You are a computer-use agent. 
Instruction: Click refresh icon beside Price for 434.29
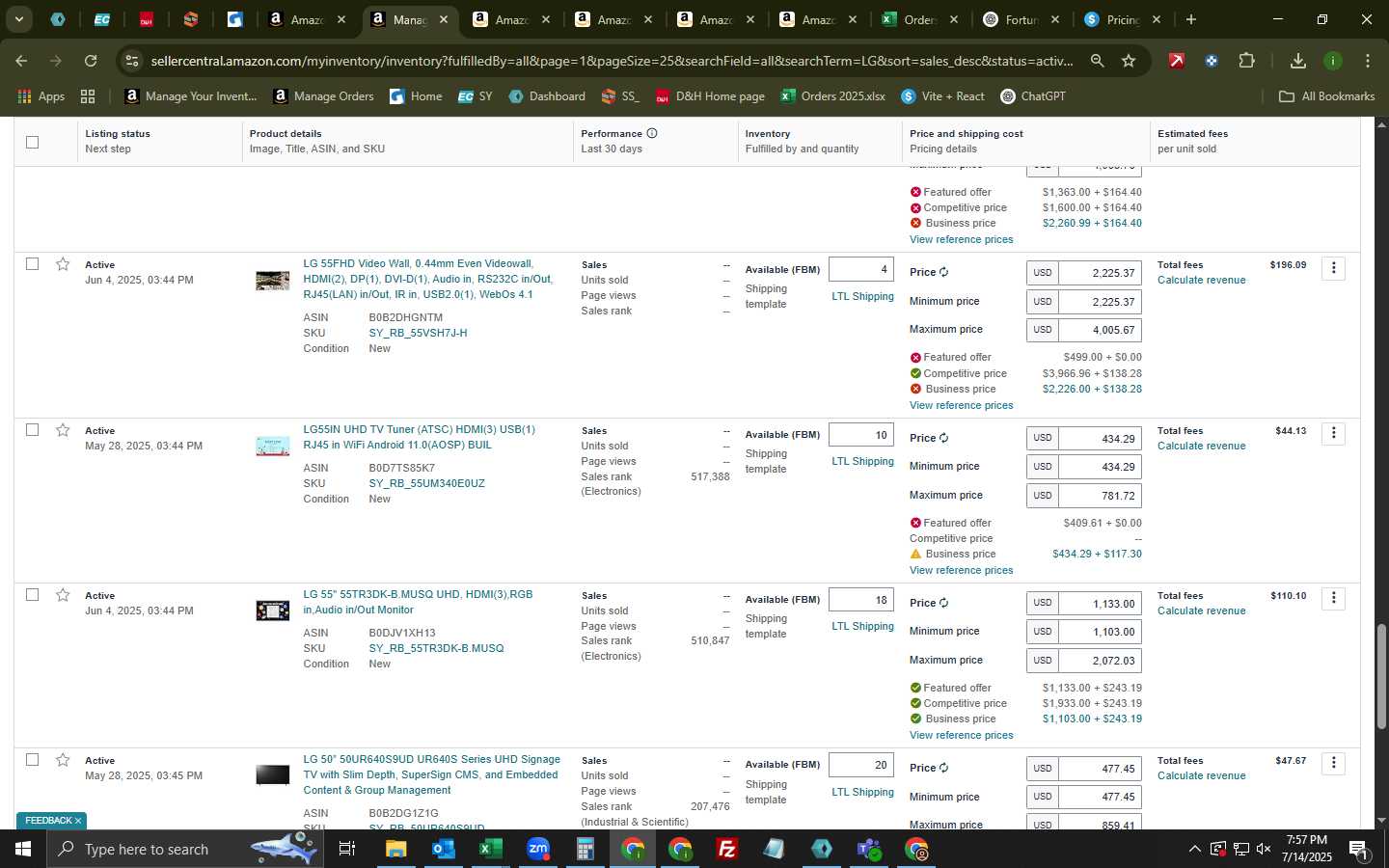coord(943,438)
